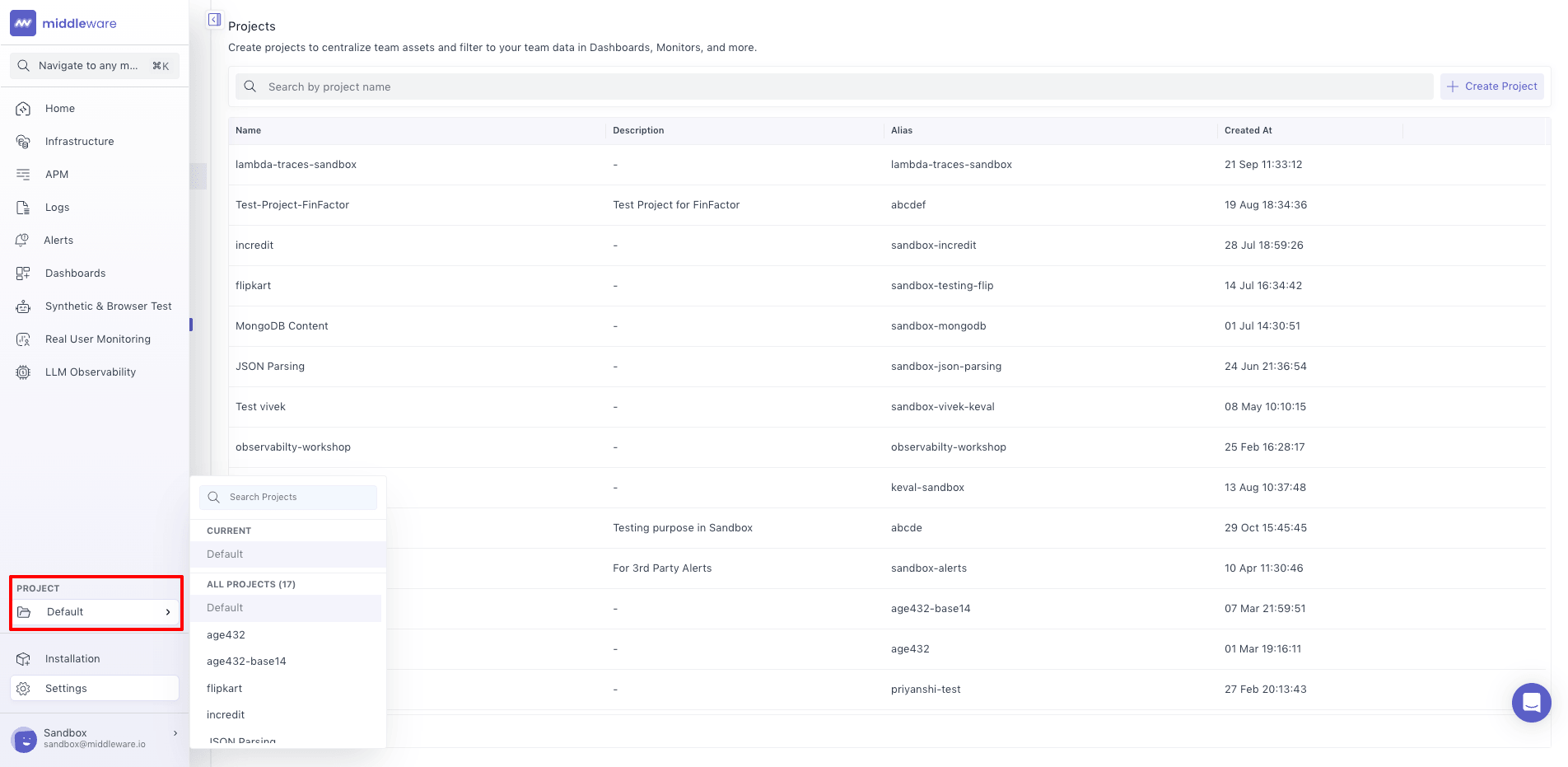
Task: Click the Alerts bell icon
Action: 22,241
